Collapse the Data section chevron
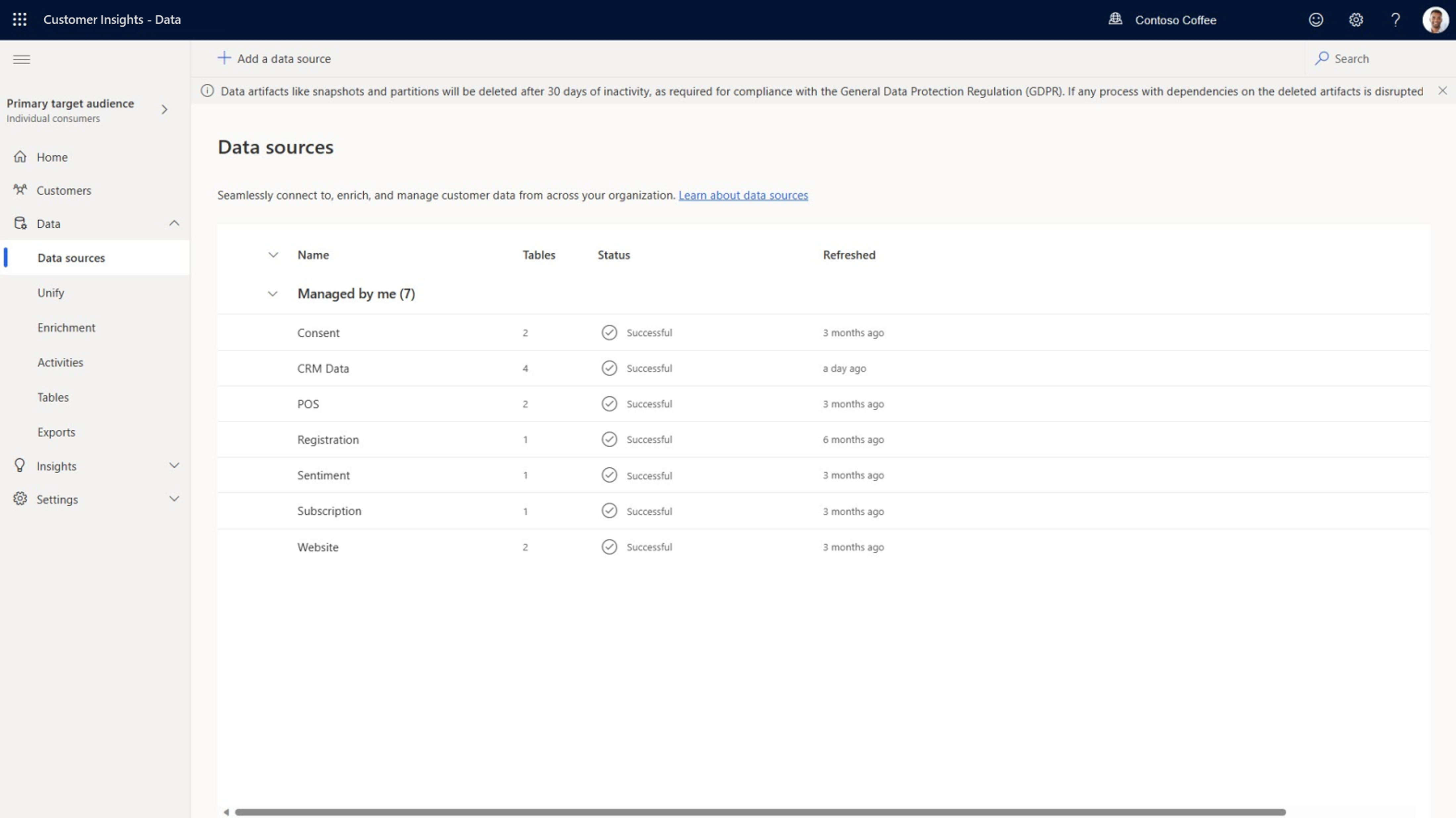The height and width of the screenshot is (818, 1456). tap(174, 223)
